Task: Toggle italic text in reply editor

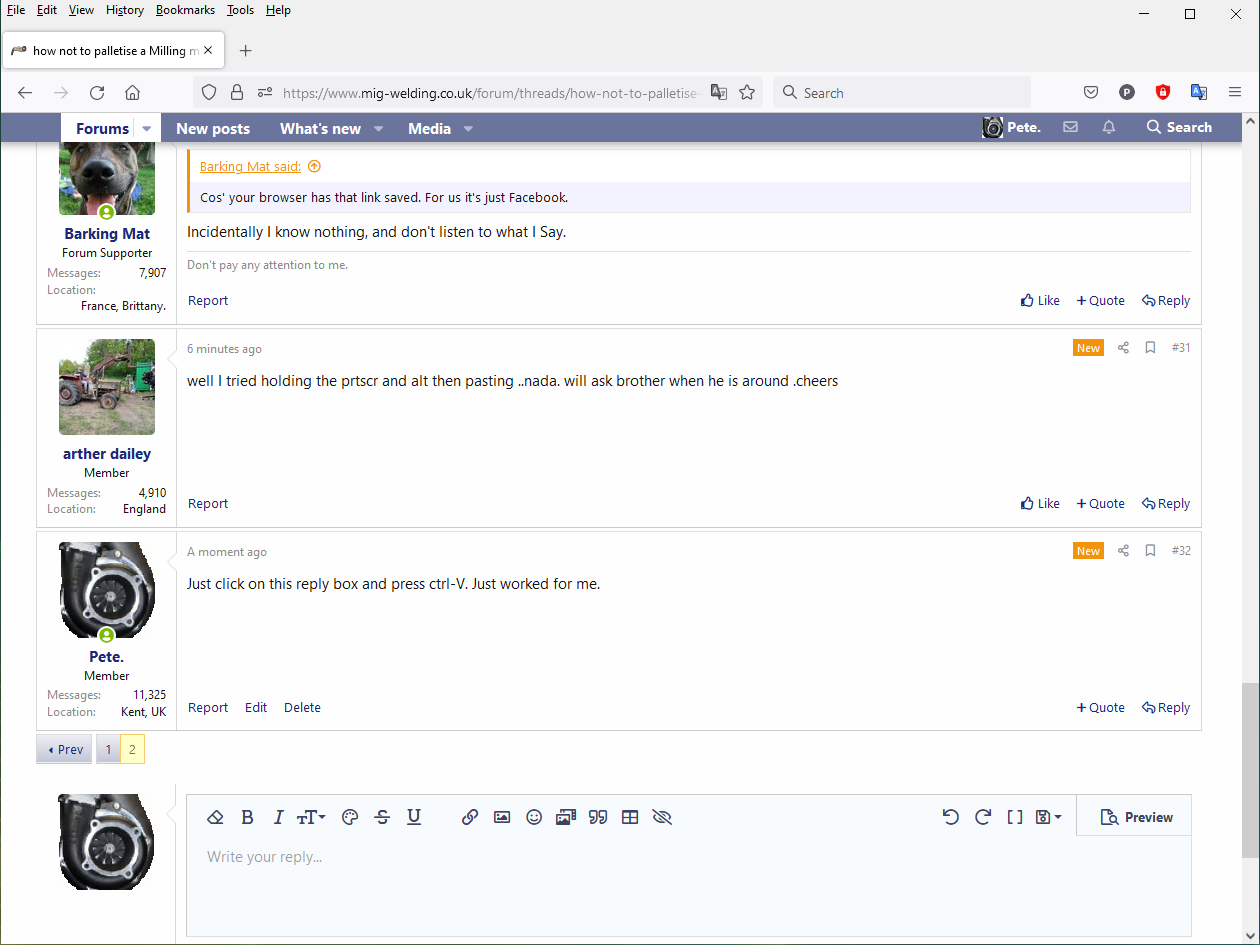Action: click(279, 817)
